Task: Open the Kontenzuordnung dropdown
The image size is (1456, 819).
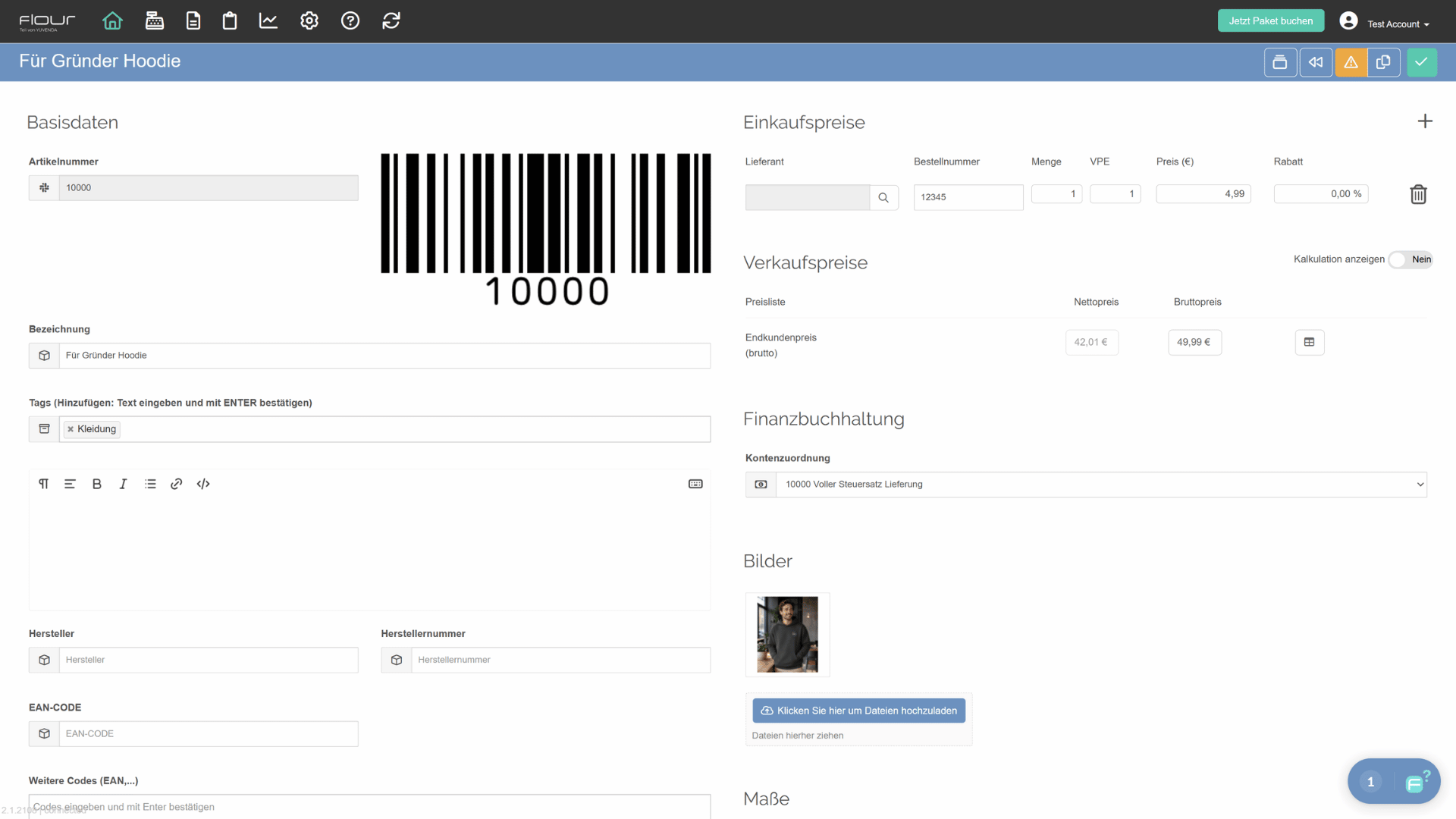Action: coord(1101,485)
